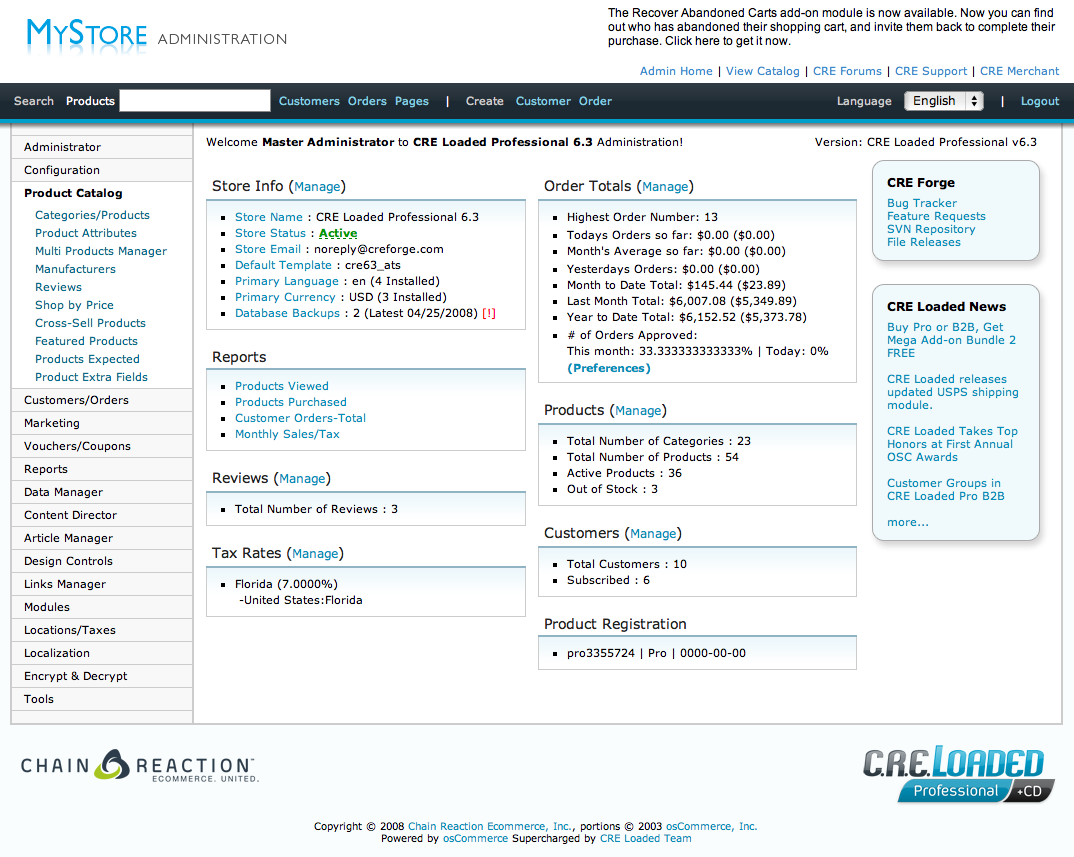The height and width of the screenshot is (857, 1074).
Task: Click more... in CRE Loaded News
Action: tap(908, 522)
